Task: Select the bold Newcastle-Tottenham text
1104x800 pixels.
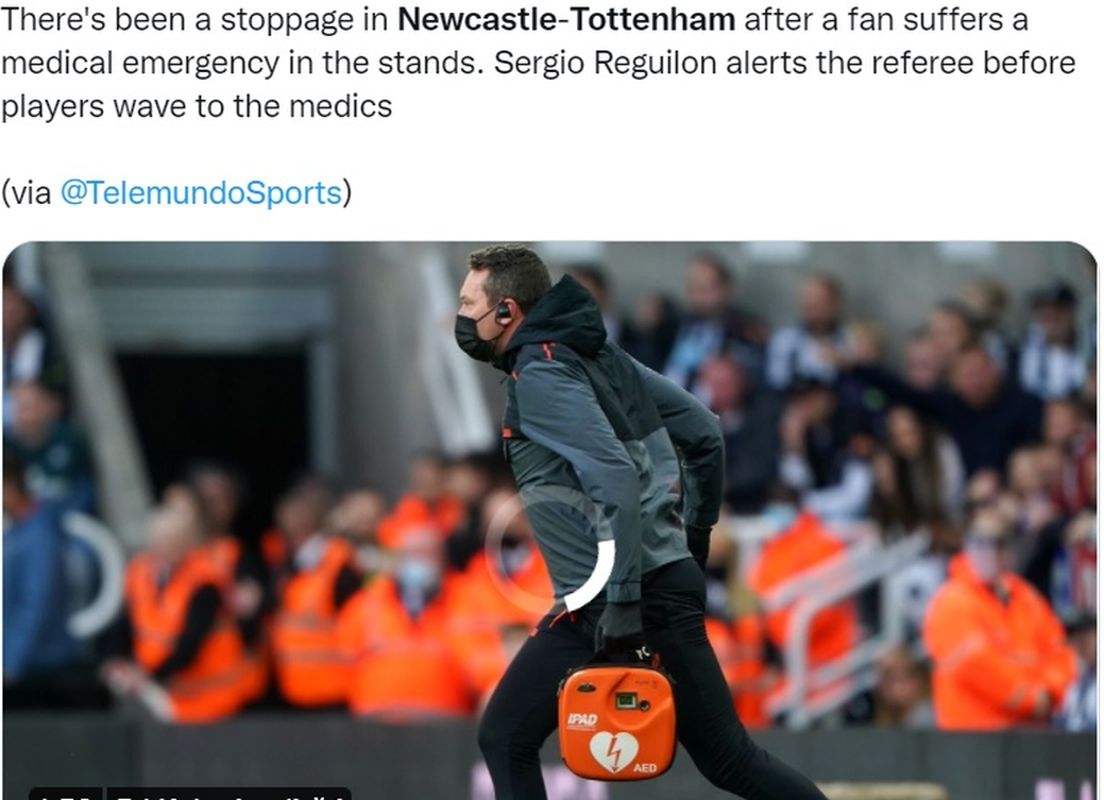Action: pos(566,19)
